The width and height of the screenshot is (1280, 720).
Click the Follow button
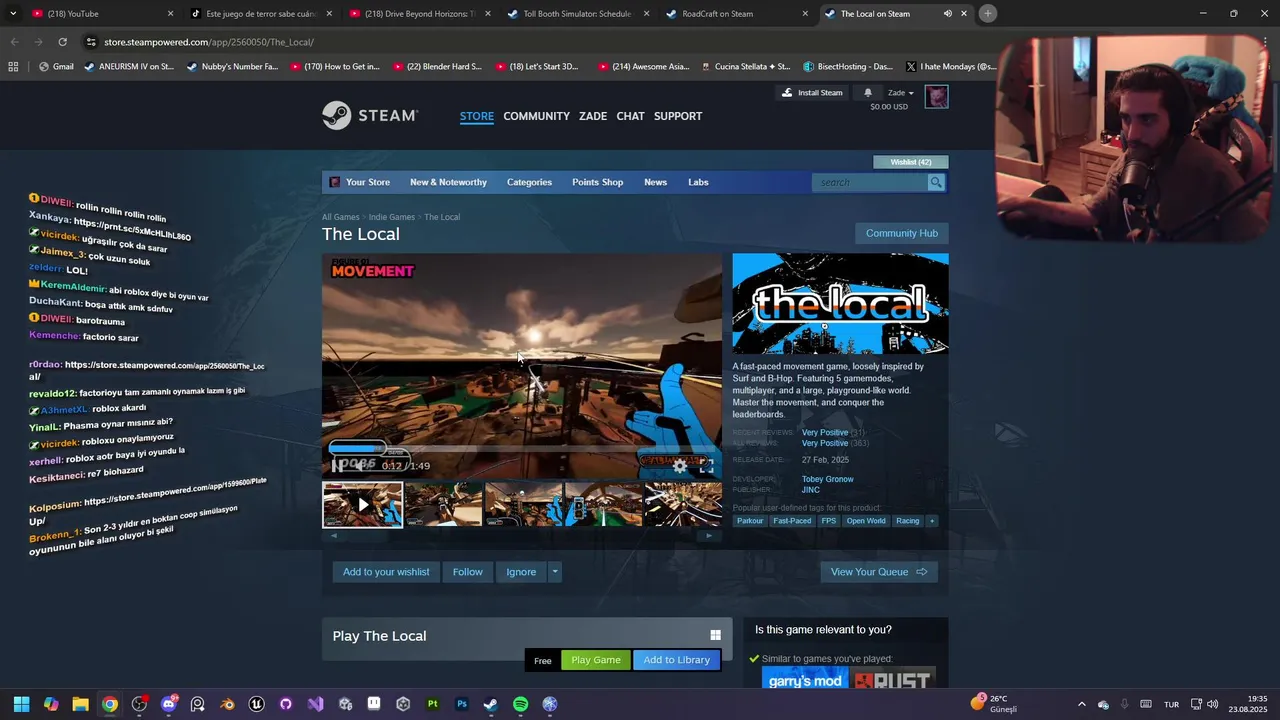pos(467,572)
